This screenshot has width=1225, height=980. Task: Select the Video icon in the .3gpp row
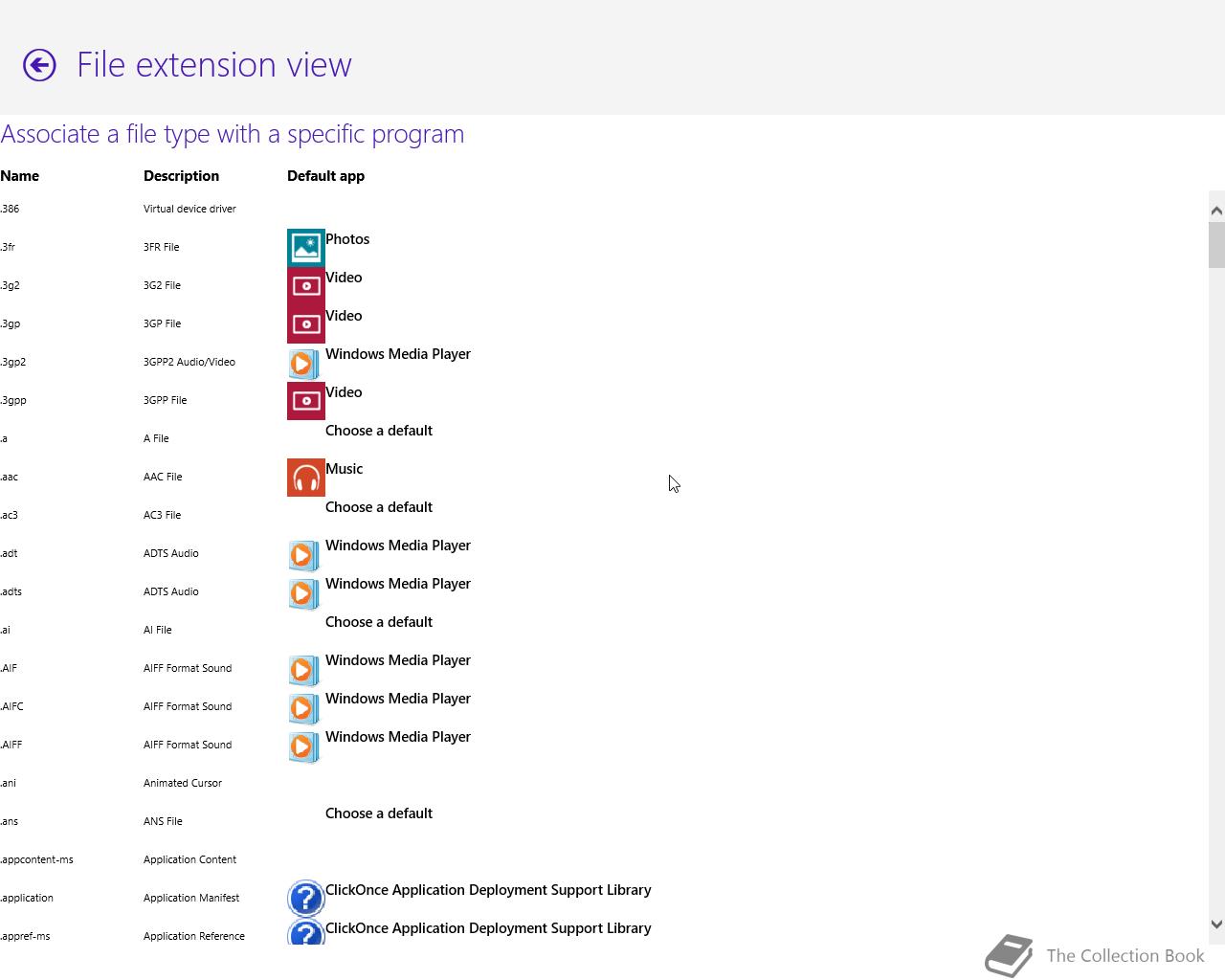tap(306, 401)
